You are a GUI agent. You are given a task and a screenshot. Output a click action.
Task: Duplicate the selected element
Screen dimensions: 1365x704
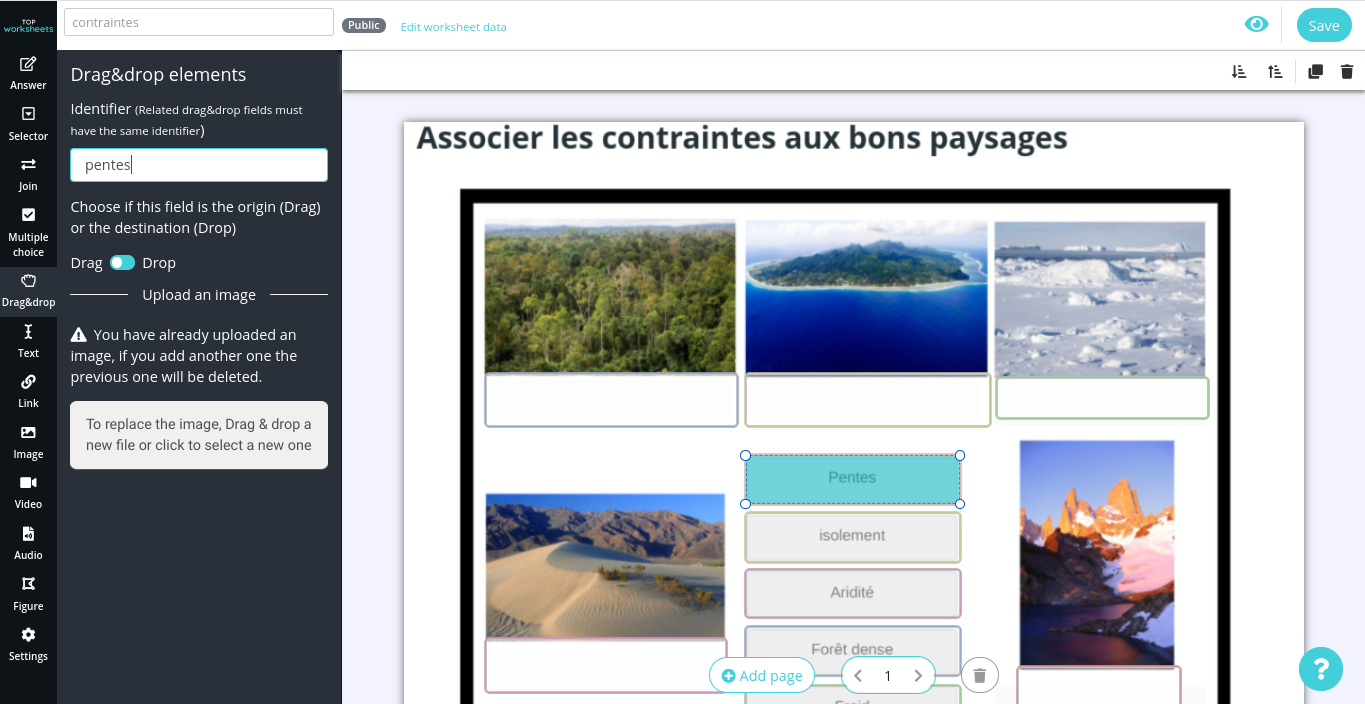[x=1316, y=71]
